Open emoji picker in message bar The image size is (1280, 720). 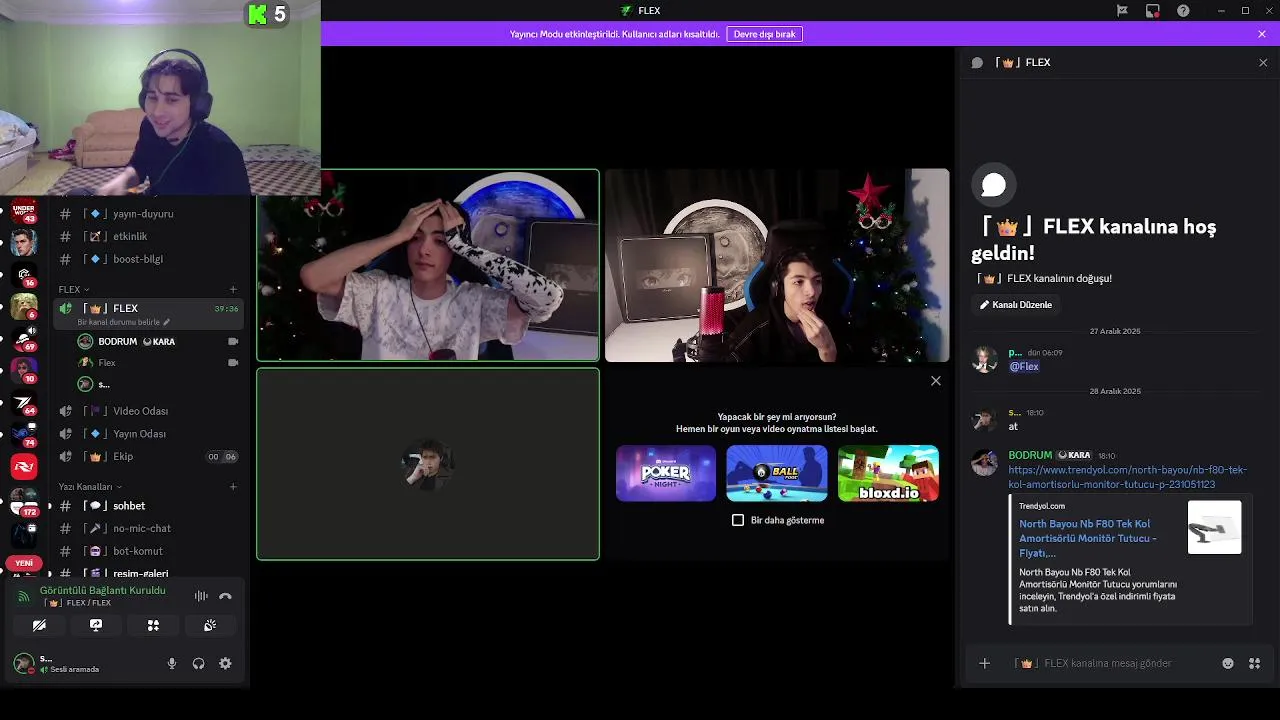[x=1228, y=663]
